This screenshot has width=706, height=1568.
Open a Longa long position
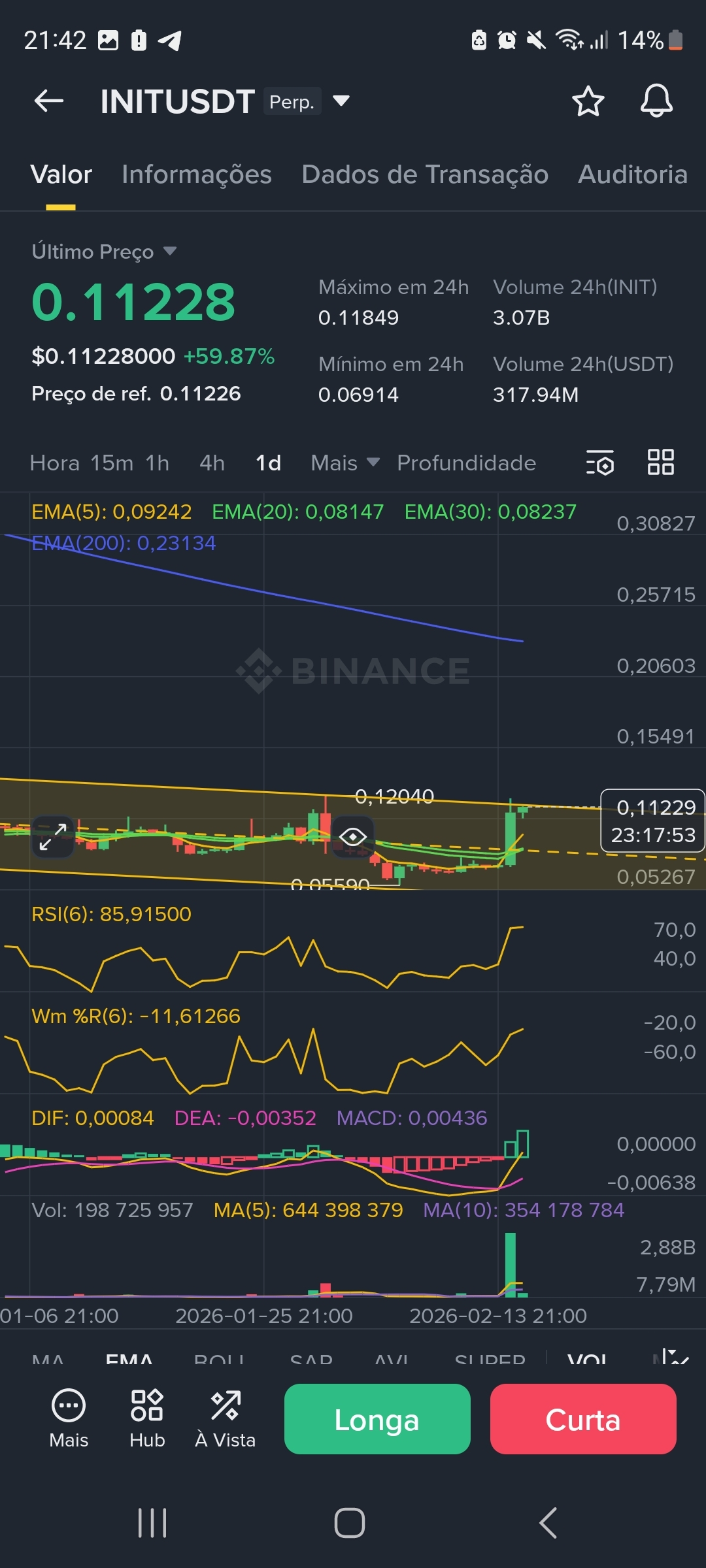click(377, 1419)
